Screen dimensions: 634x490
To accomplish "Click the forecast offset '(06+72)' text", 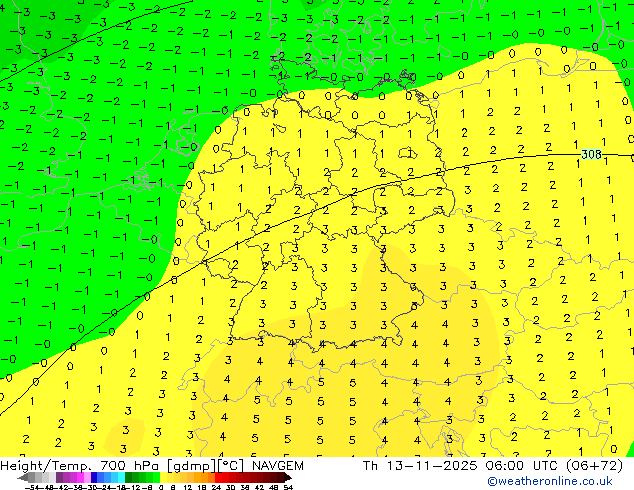I will (x=594, y=466).
